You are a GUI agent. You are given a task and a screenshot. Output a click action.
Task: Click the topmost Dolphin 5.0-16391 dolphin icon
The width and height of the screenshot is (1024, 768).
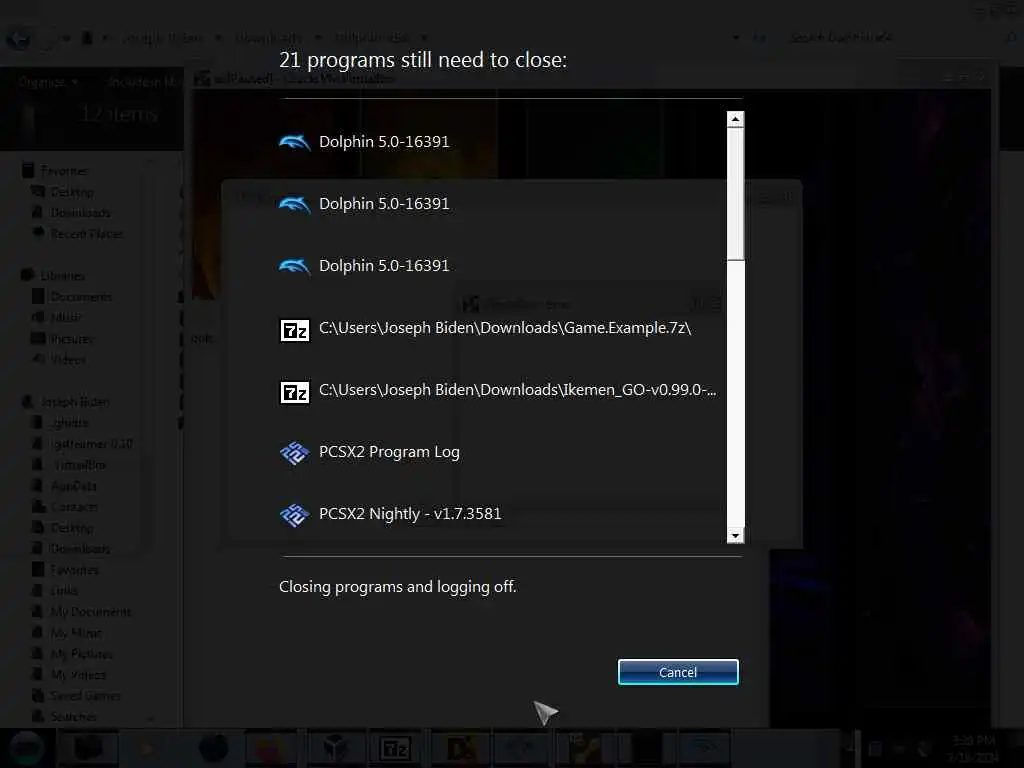point(295,142)
